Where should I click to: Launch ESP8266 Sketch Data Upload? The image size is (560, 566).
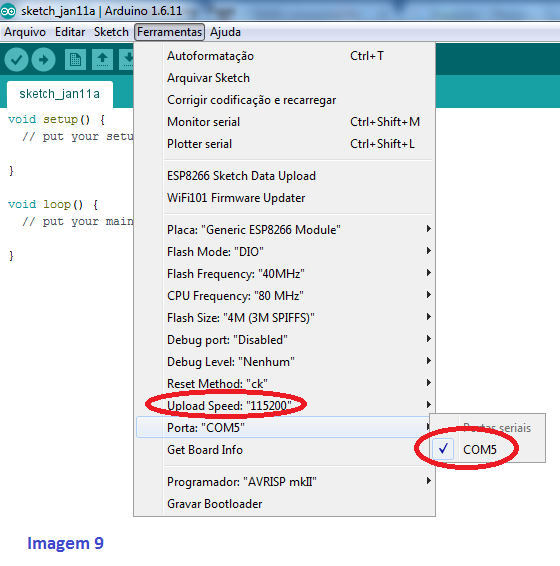click(x=285, y=176)
